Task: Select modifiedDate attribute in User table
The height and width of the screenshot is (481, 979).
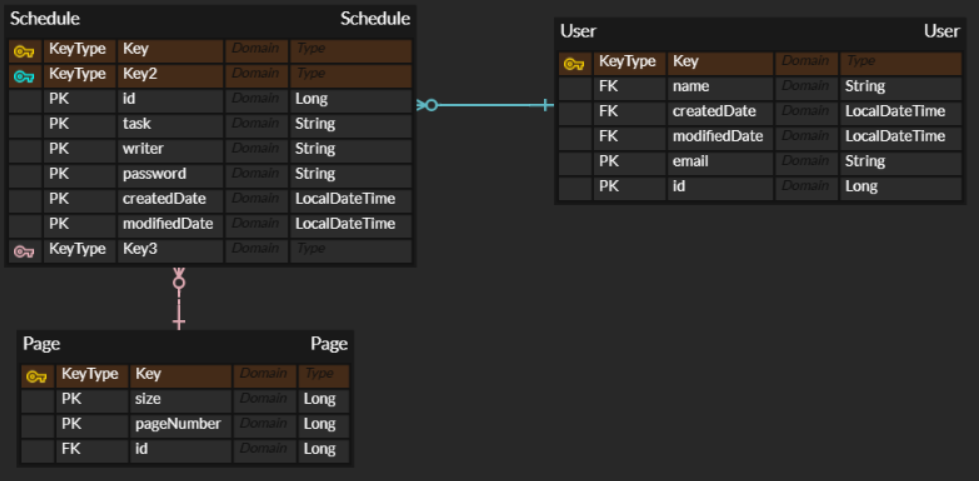Action: click(721, 139)
